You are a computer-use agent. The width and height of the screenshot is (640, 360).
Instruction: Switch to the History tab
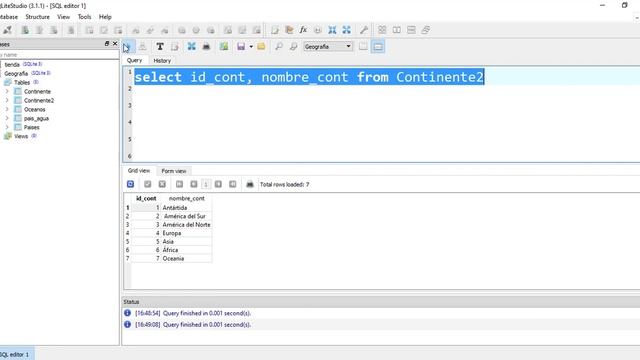(162, 60)
